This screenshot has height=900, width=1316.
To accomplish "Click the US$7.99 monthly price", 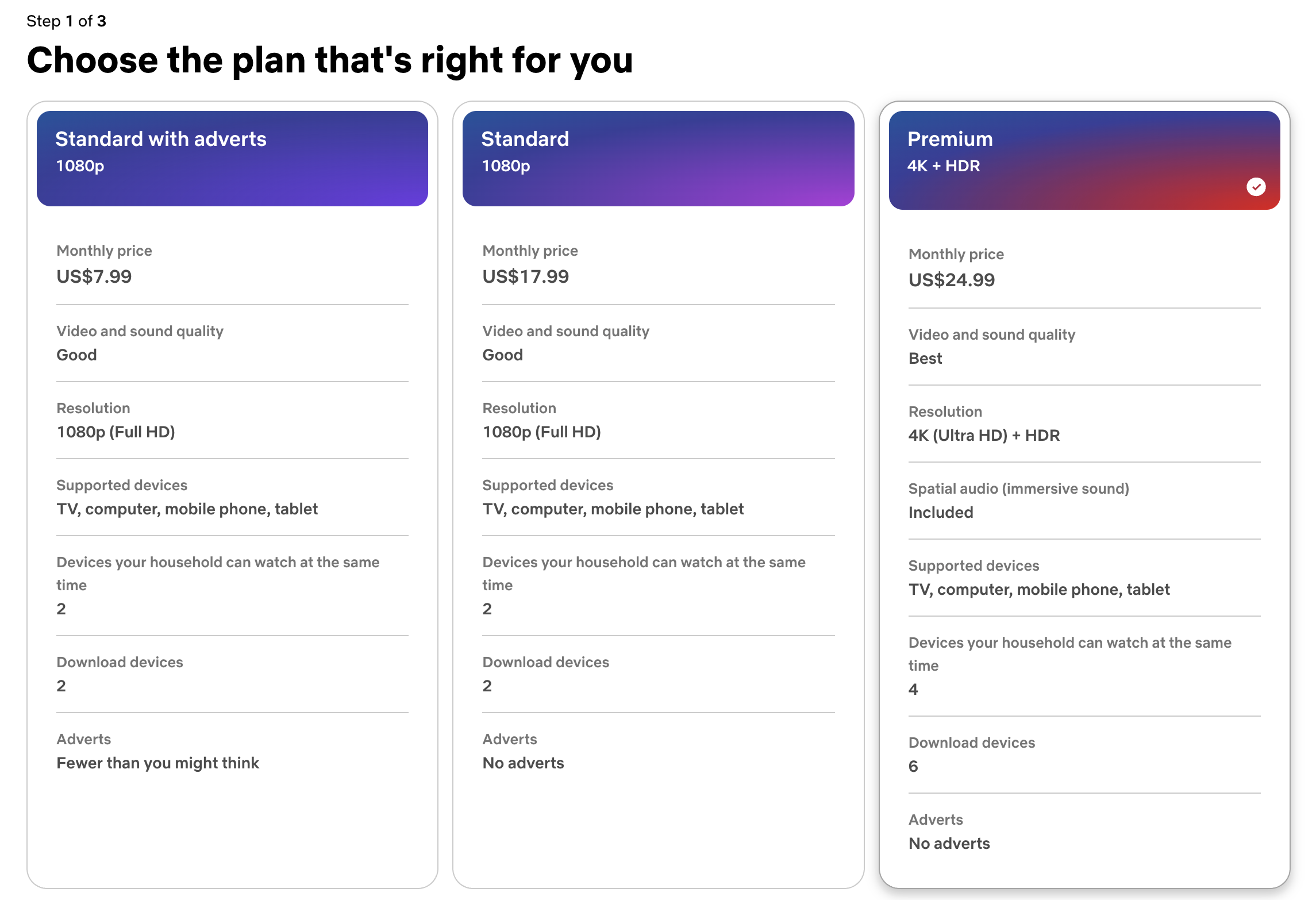I will [x=94, y=276].
